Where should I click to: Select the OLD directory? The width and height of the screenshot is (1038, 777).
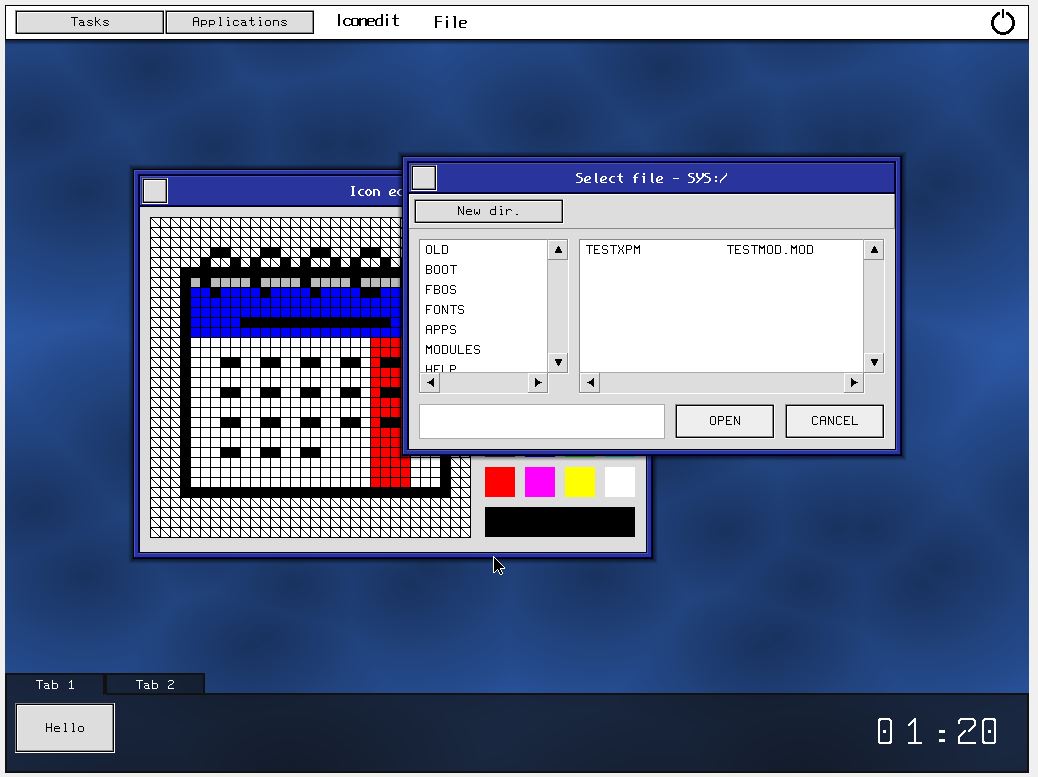click(x=437, y=250)
